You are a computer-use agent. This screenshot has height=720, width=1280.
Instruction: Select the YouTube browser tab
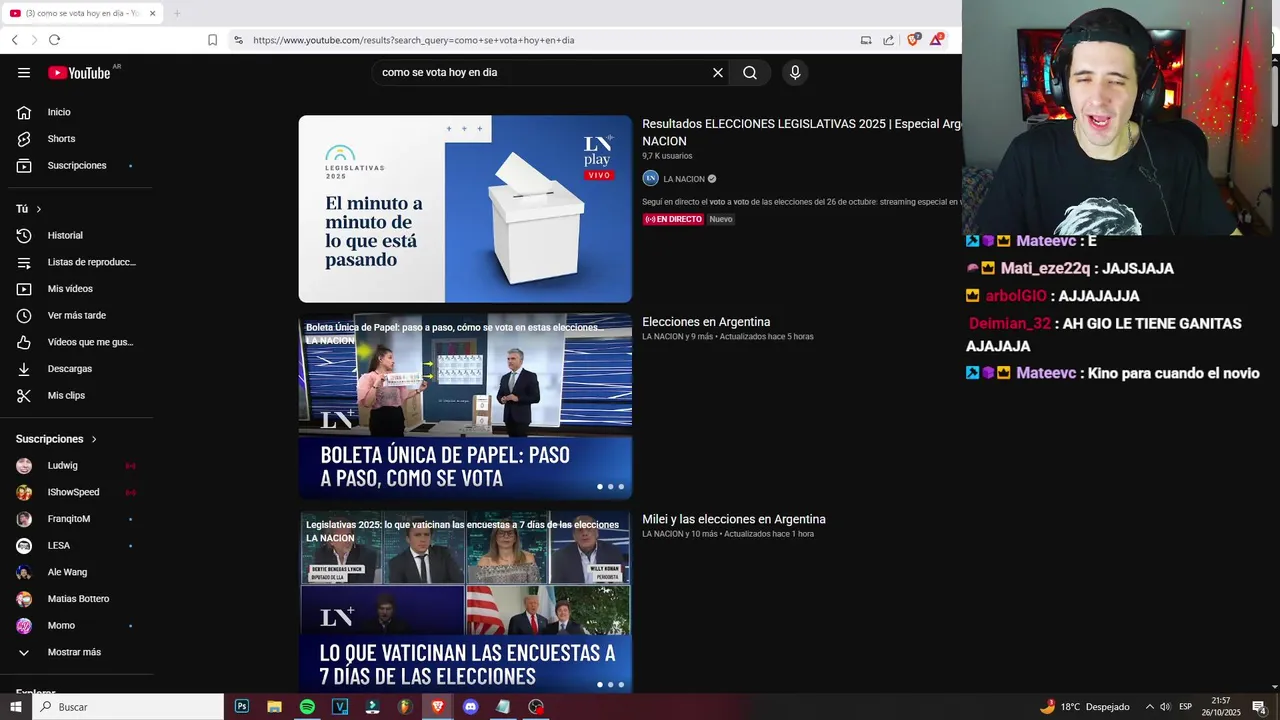82,13
